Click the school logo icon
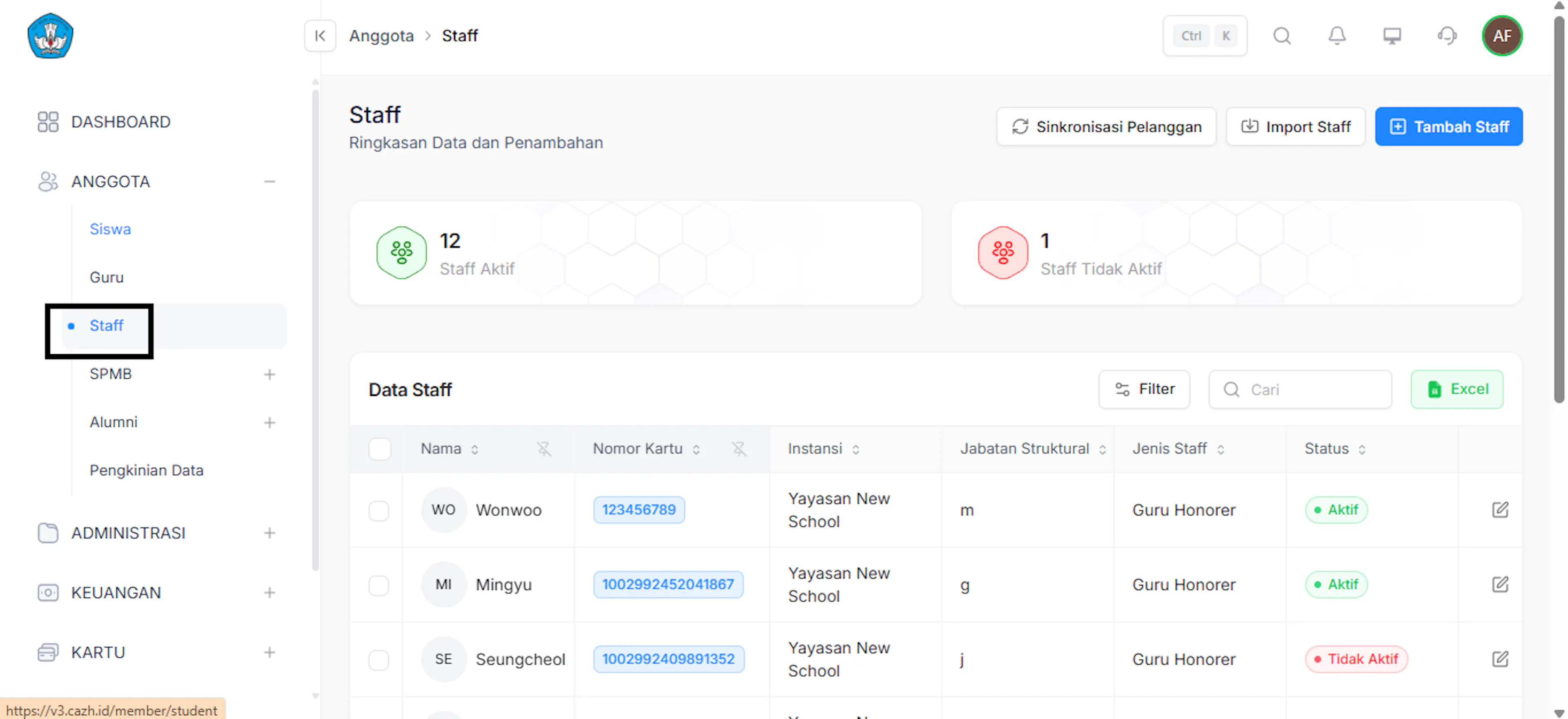1568x719 pixels. pos(51,35)
